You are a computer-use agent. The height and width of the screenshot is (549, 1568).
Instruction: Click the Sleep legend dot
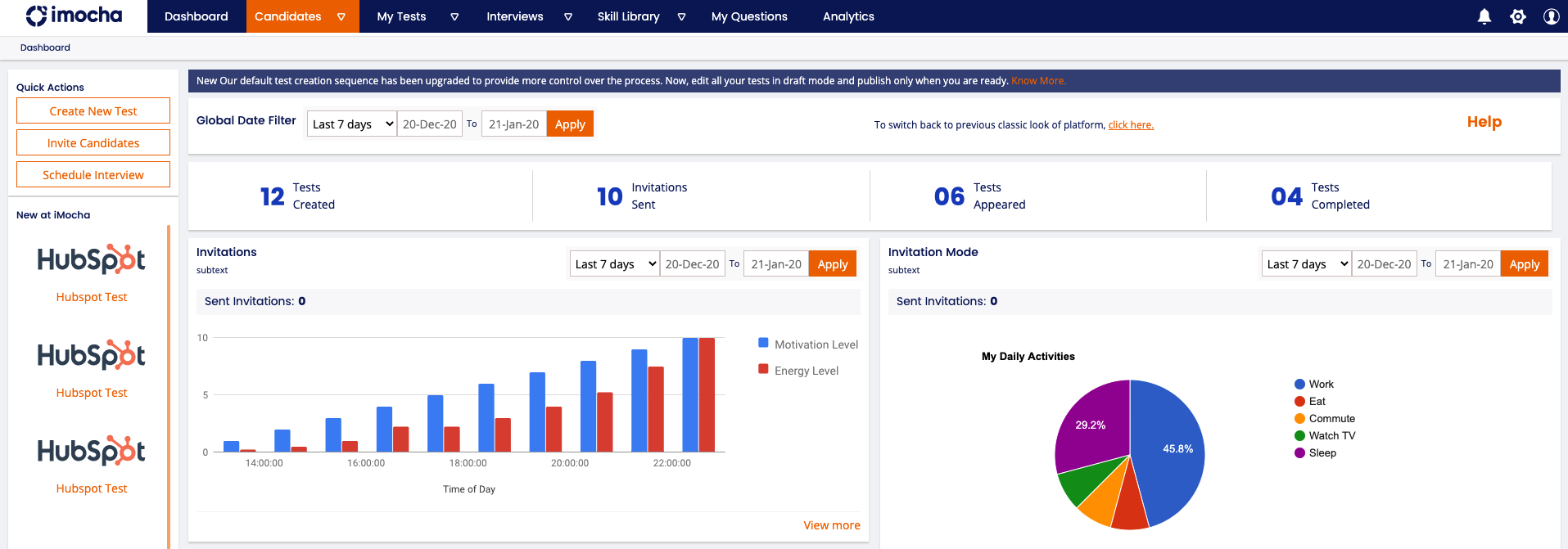click(x=1299, y=453)
